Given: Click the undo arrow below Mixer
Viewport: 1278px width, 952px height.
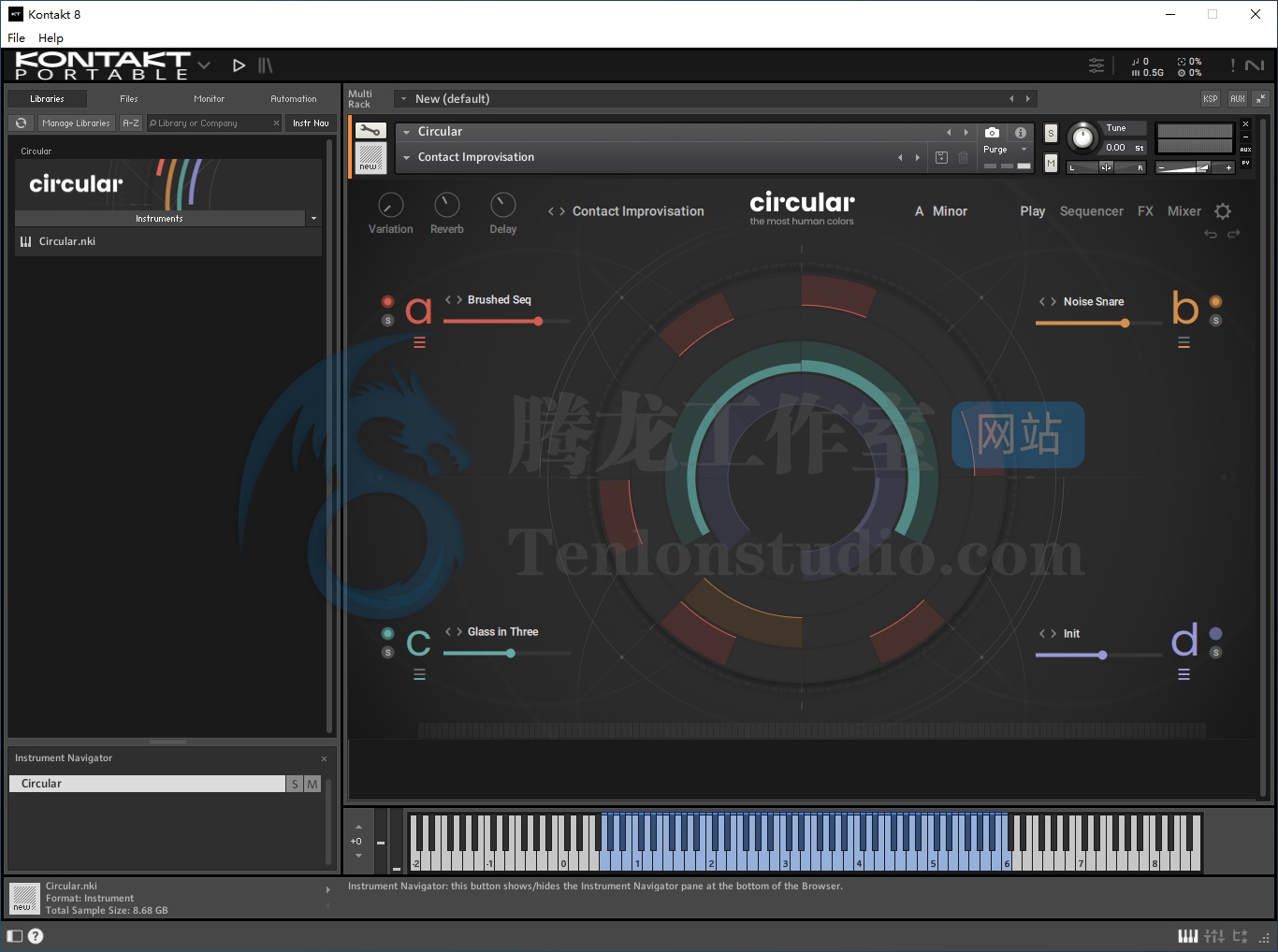Looking at the screenshot, I should [x=1211, y=234].
